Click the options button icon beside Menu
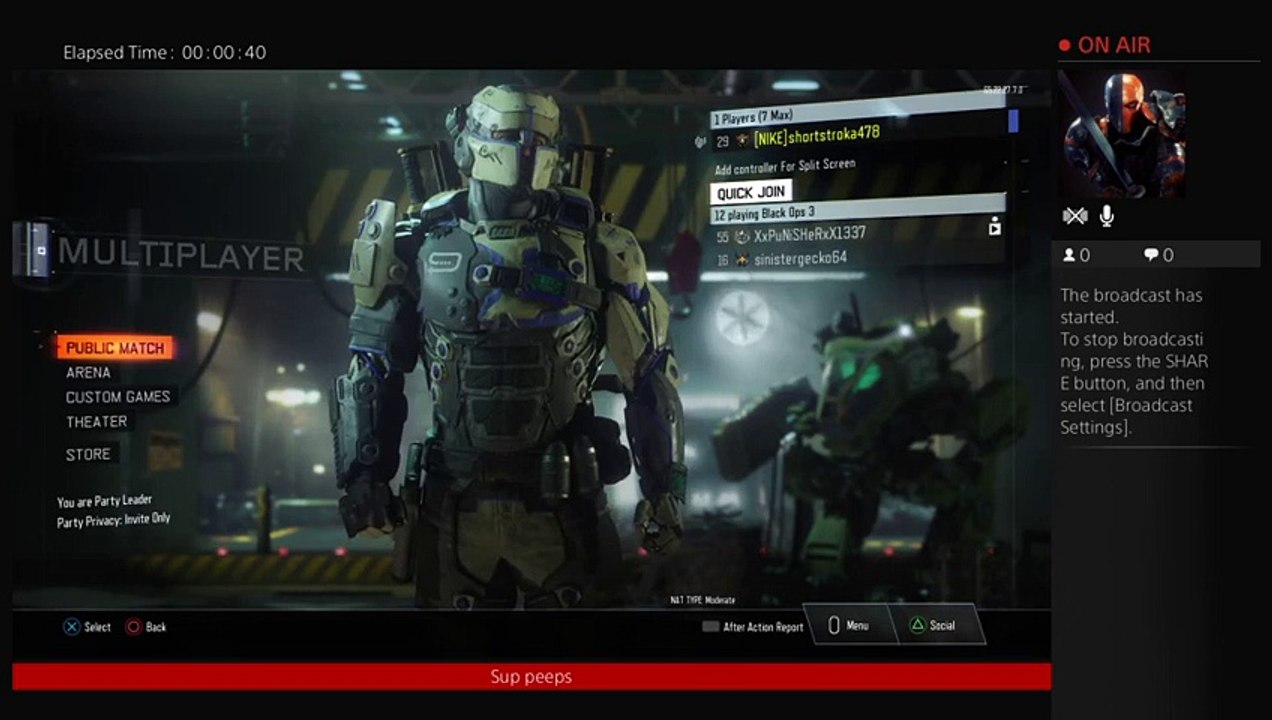 (x=834, y=626)
